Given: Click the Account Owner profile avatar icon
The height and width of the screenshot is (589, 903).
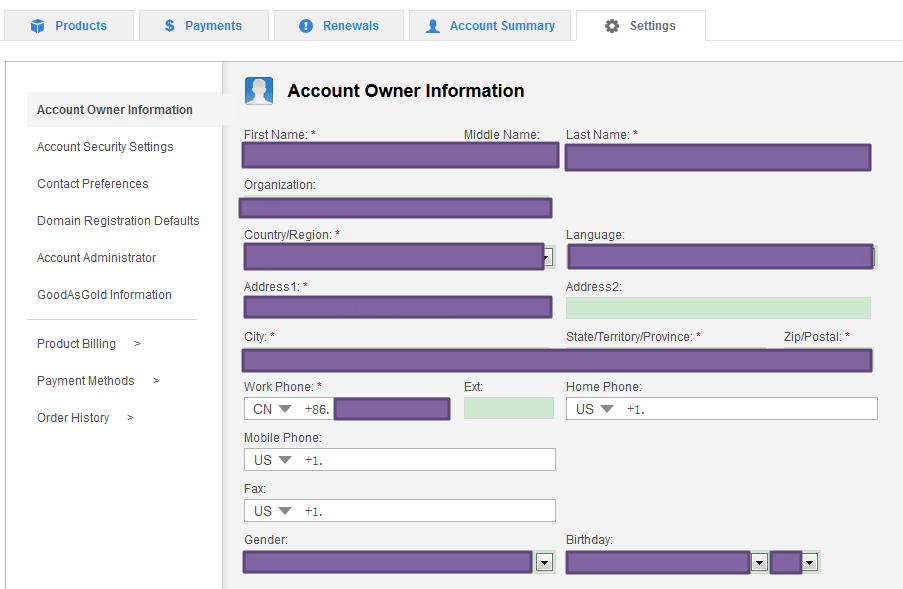Looking at the screenshot, I should pos(259,91).
